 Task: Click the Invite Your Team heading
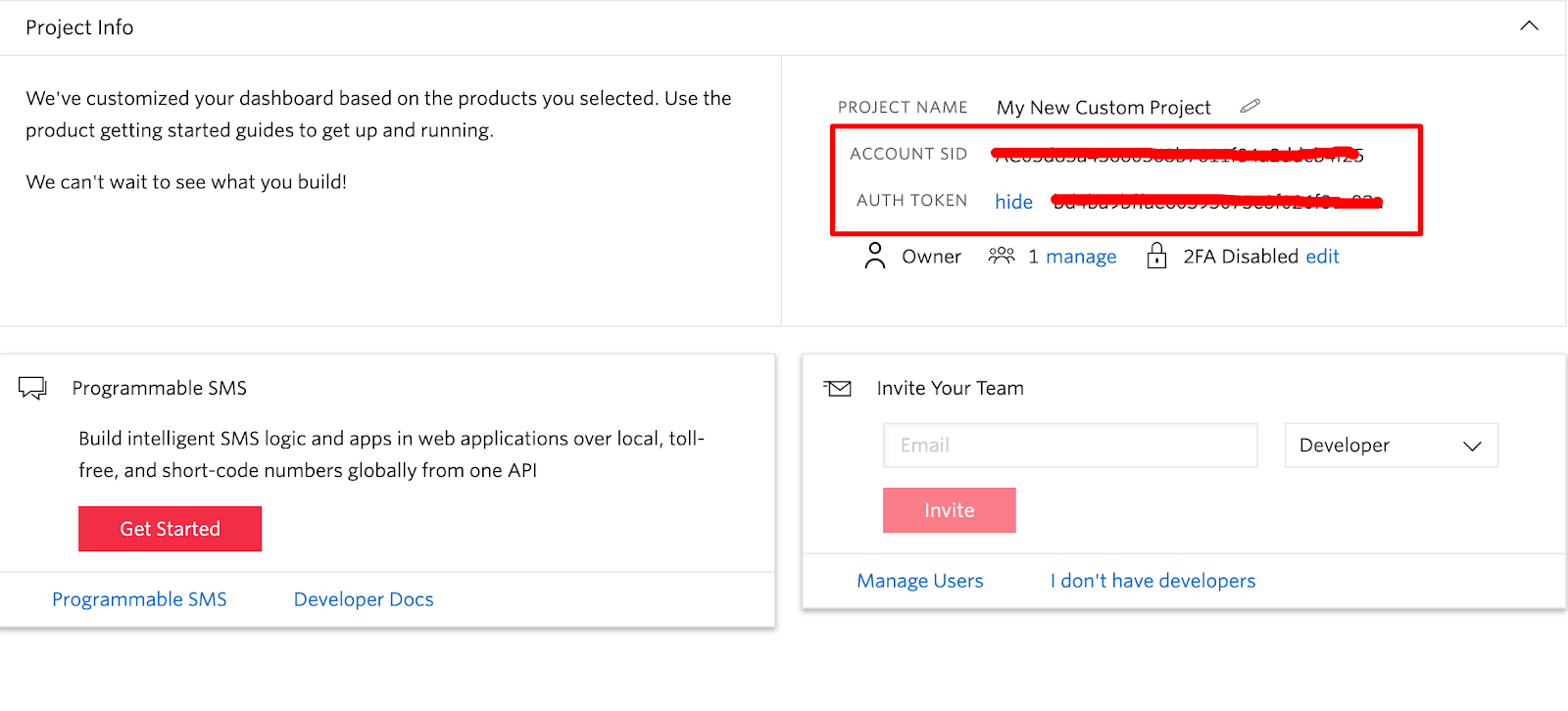(x=950, y=388)
